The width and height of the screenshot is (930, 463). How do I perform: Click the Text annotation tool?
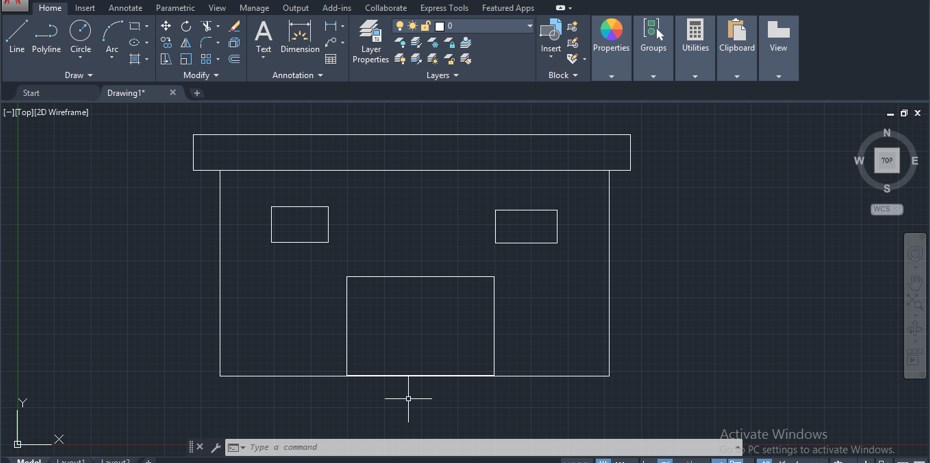click(x=263, y=37)
